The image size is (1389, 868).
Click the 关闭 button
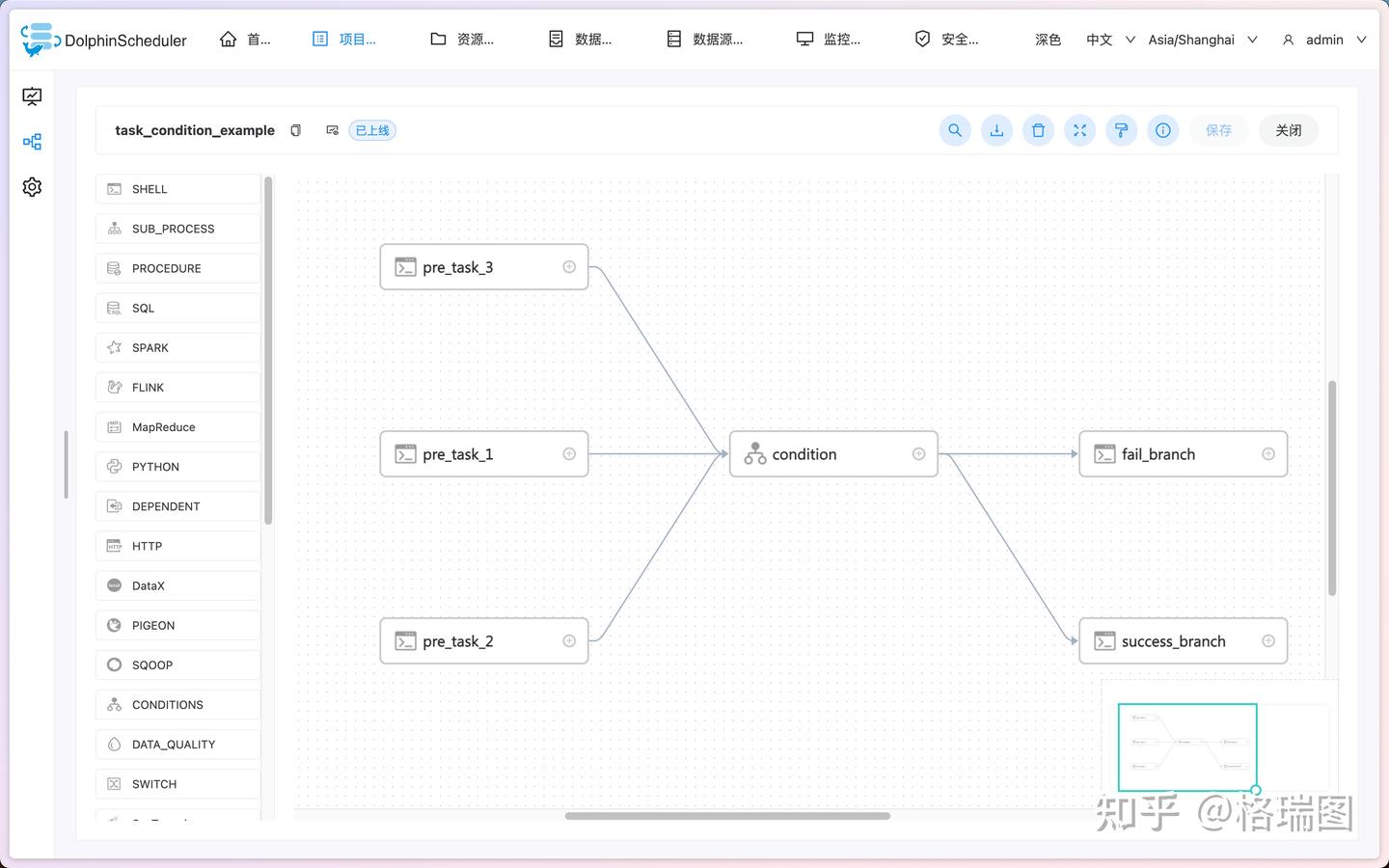tap(1288, 130)
